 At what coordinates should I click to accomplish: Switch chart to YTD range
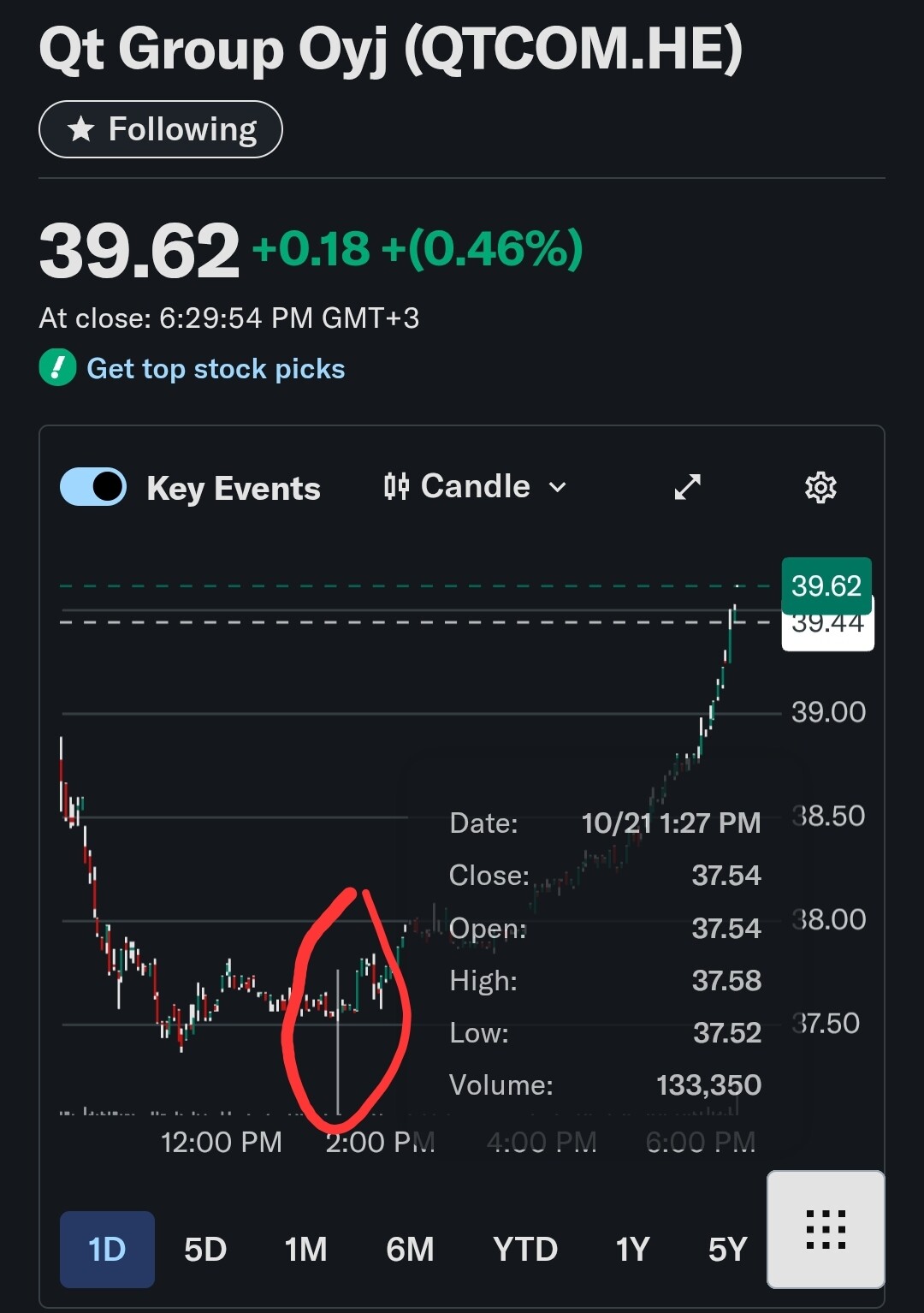[525, 1250]
